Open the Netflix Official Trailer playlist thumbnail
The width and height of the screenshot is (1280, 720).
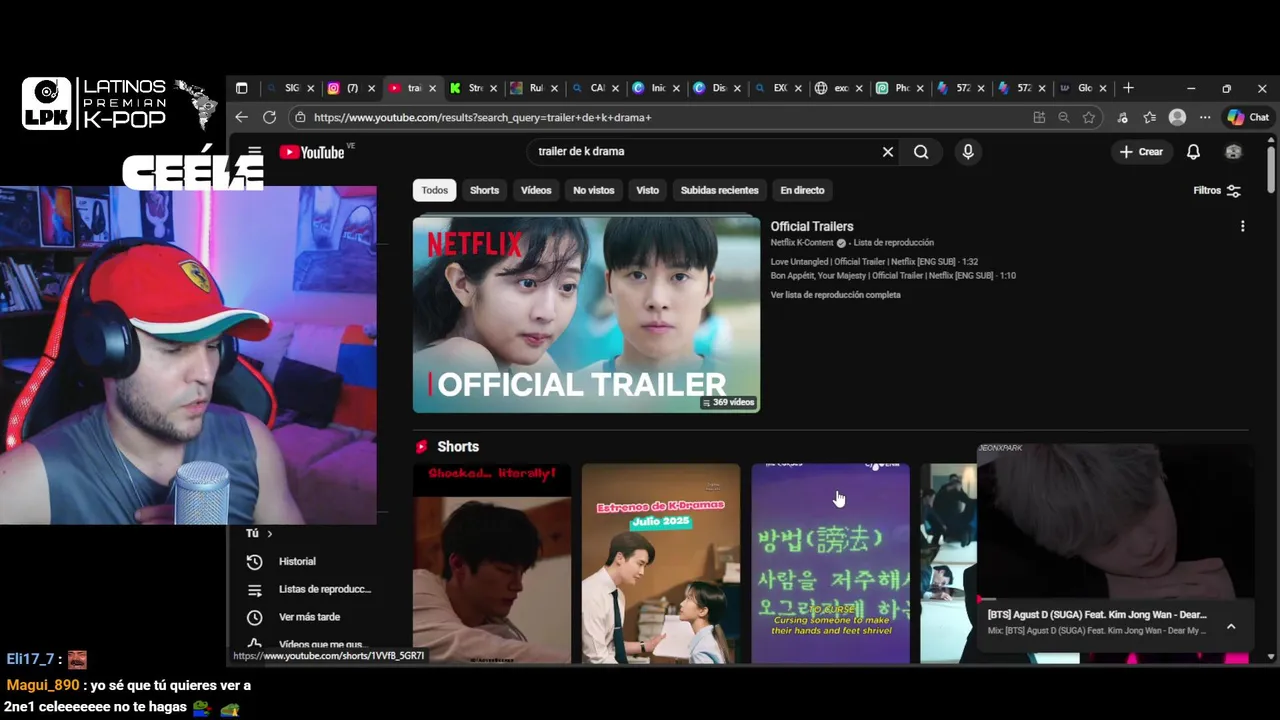[586, 315]
